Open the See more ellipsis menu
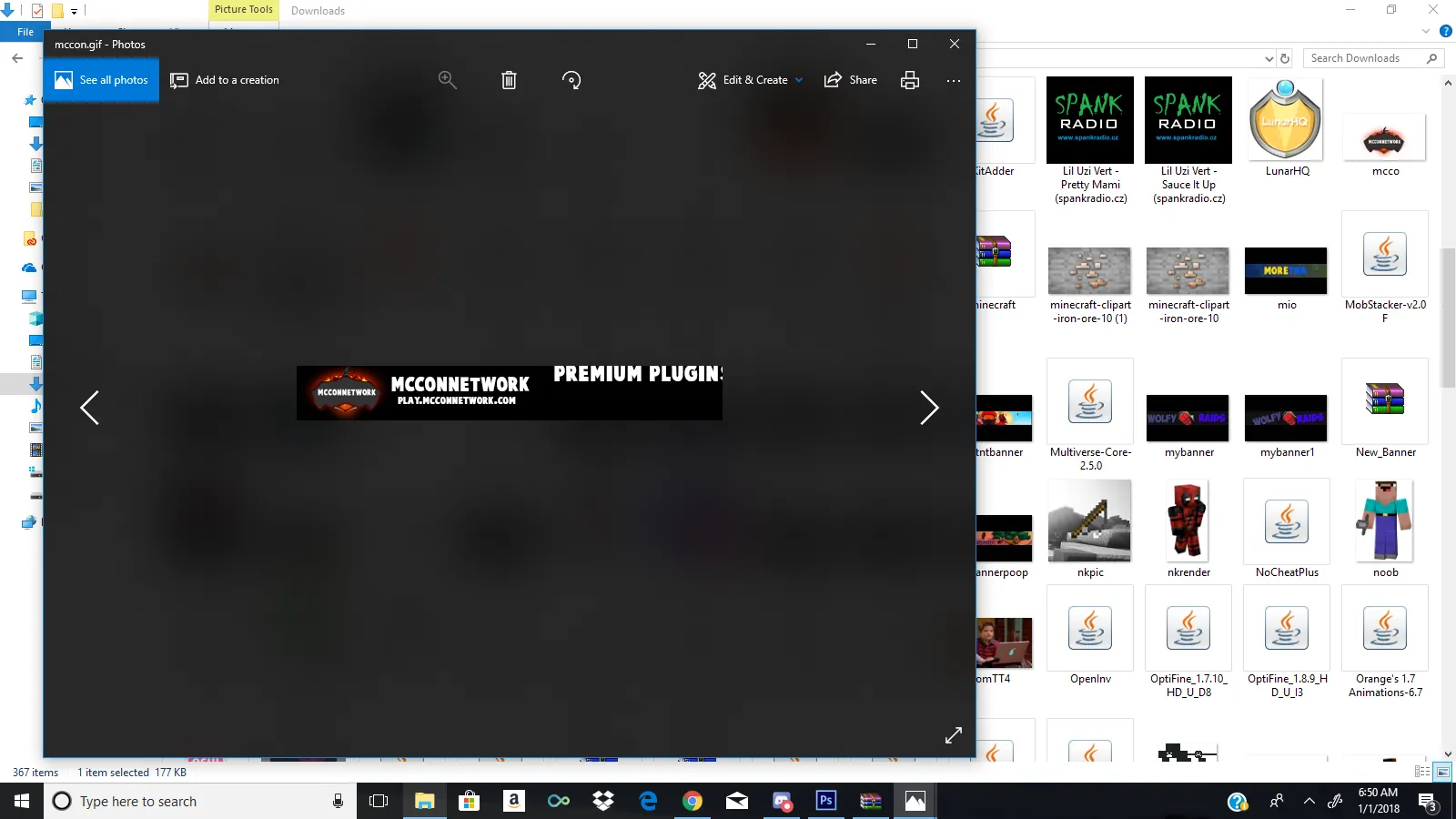 click(953, 80)
